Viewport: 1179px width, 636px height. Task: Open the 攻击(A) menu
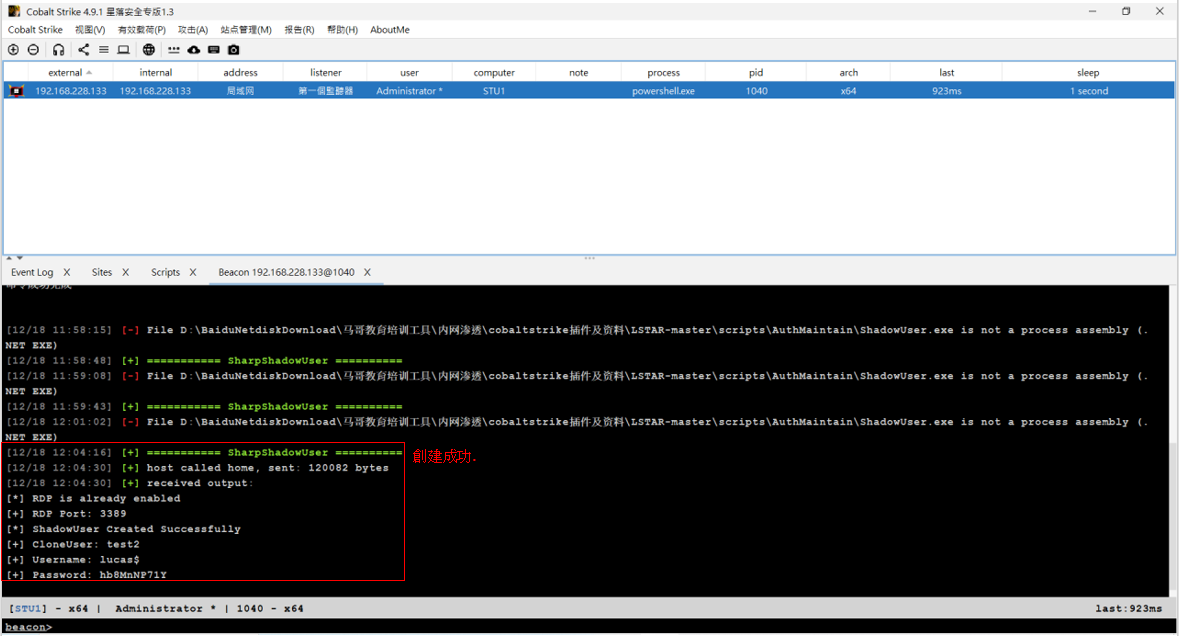click(192, 30)
